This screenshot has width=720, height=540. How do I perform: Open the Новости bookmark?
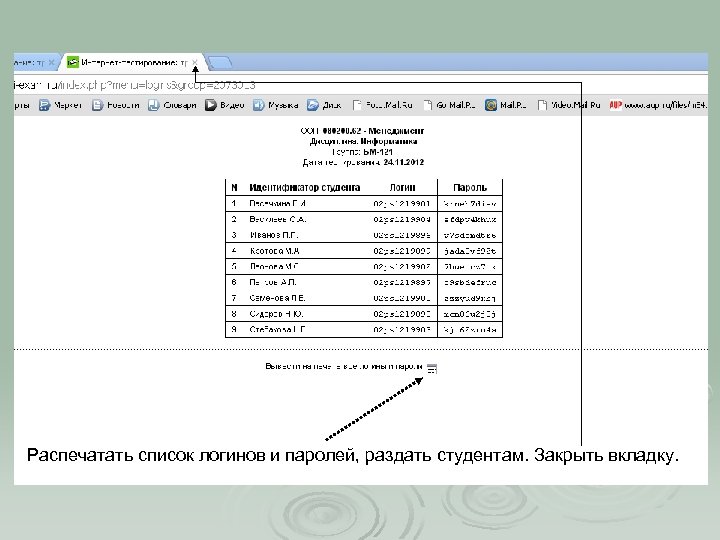pos(115,105)
